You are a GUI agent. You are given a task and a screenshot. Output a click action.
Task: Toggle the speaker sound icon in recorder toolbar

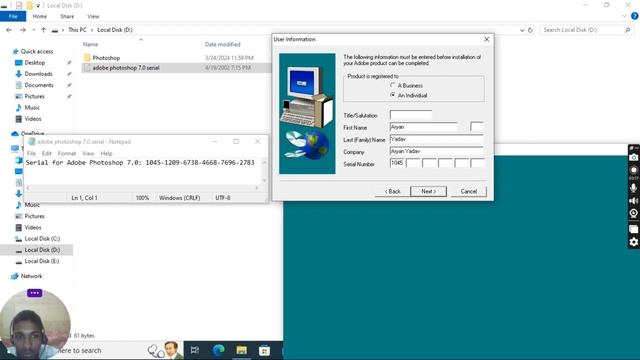633,201
